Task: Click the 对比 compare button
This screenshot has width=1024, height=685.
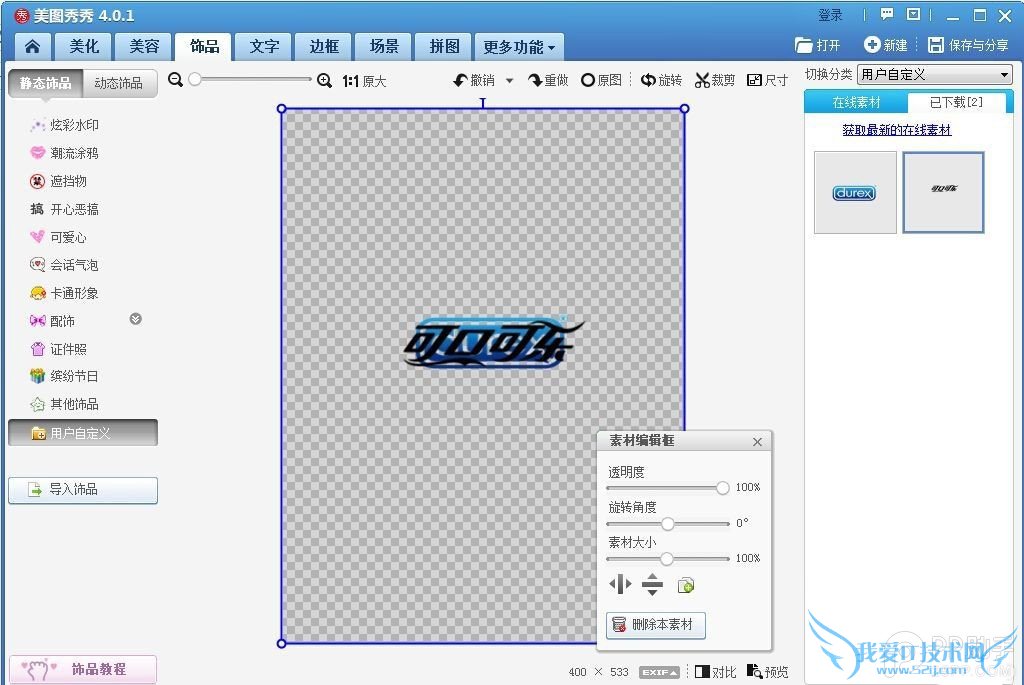Action: pos(716,672)
